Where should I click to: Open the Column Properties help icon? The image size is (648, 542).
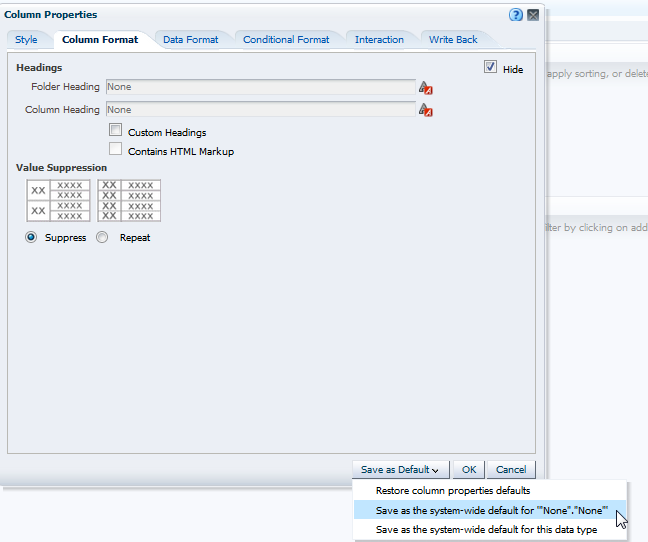click(515, 15)
